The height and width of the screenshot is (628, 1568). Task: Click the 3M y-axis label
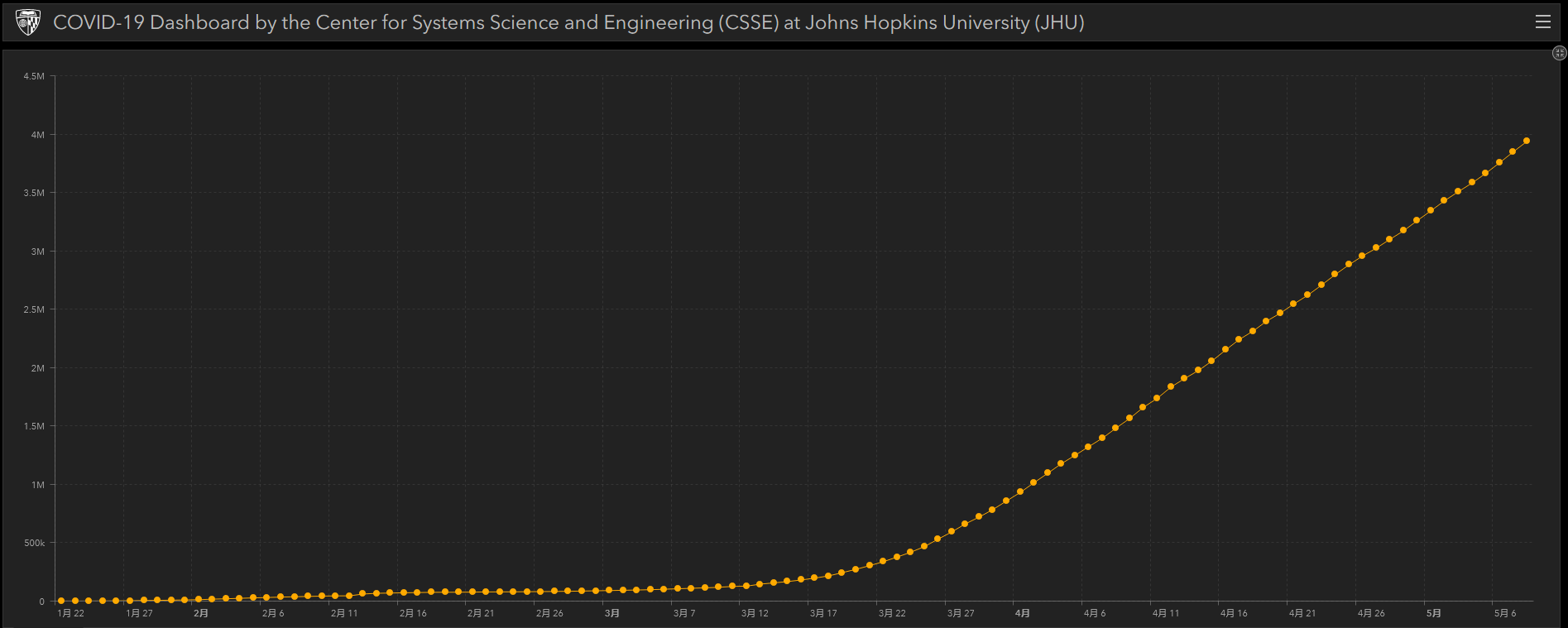point(37,252)
